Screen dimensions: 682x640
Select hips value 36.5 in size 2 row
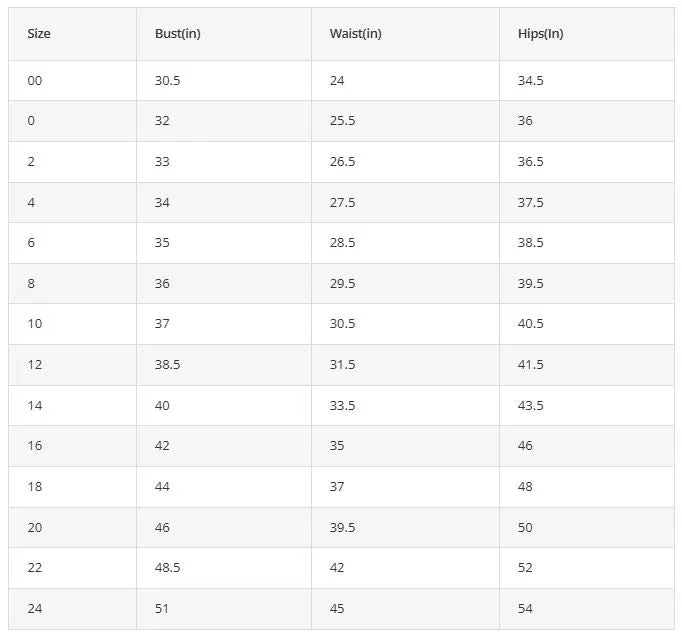coord(530,161)
